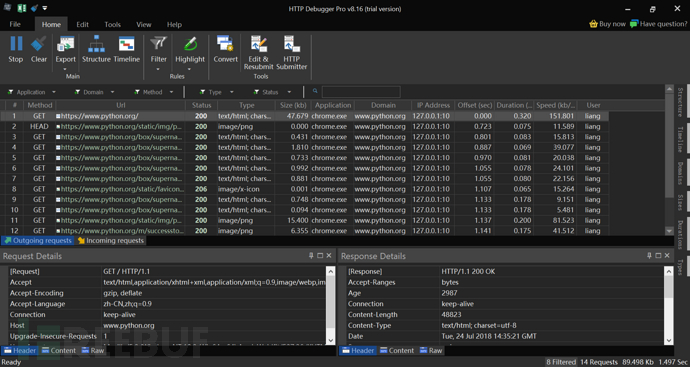The height and width of the screenshot is (367, 690).
Task: Show the Timeline view from ribbon
Action: [127, 50]
